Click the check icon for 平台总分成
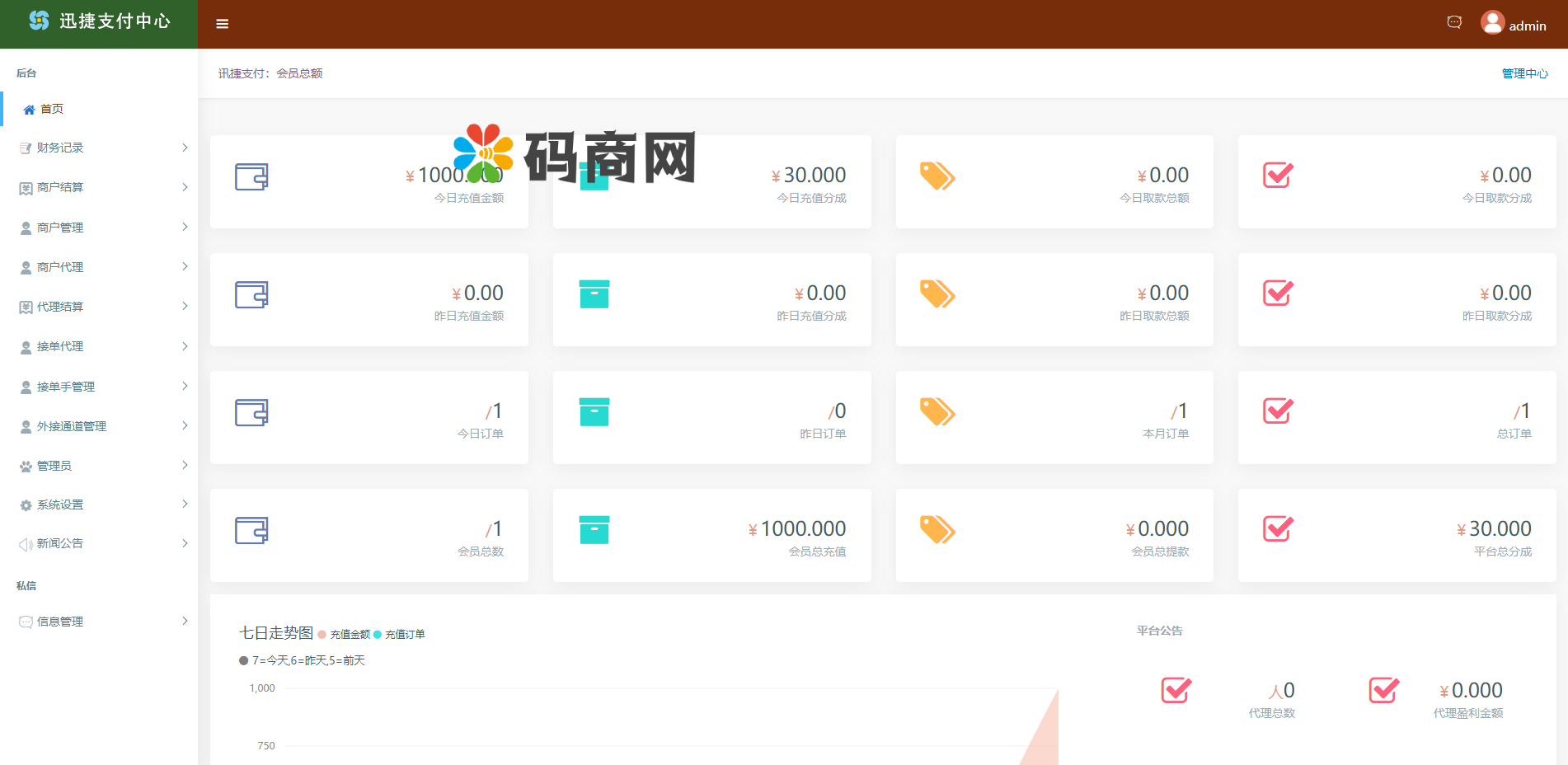The image size is (1568, 765). 1278,529
